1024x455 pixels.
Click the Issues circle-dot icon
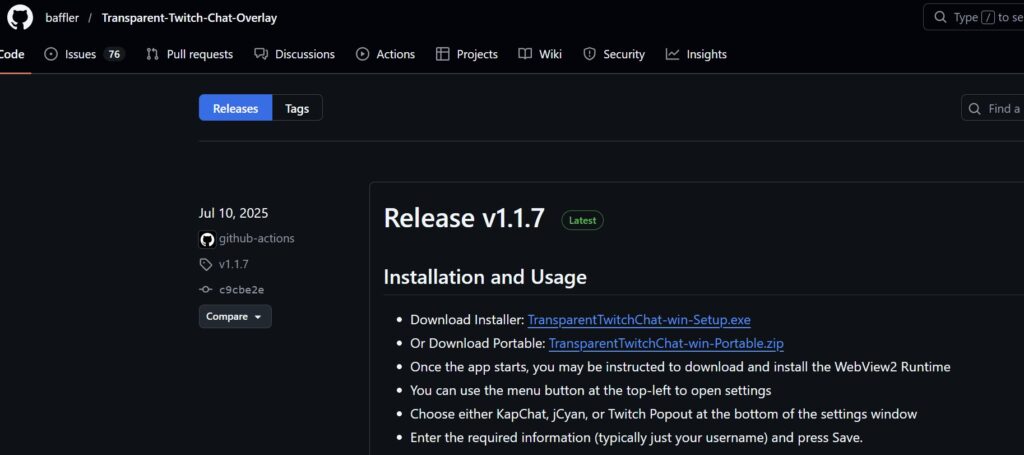click(51, 54)
